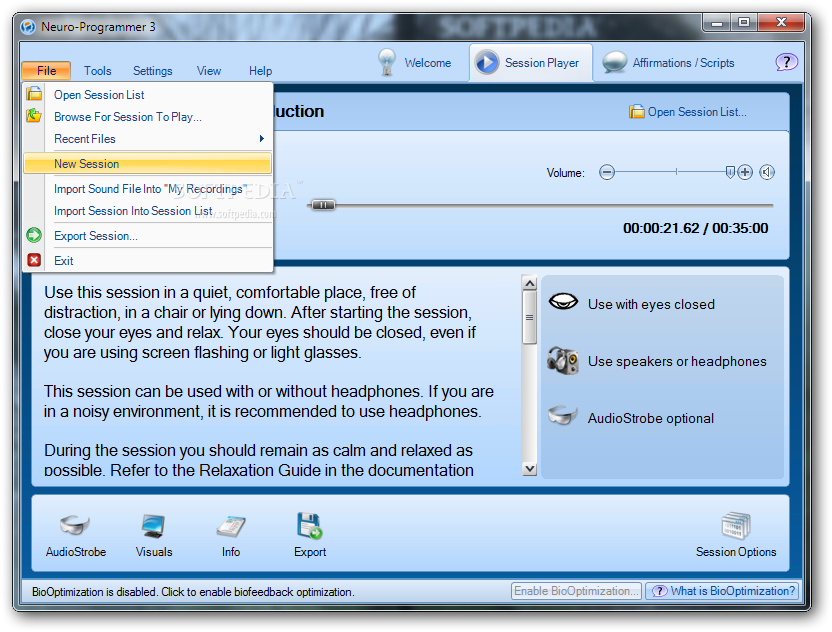The width and height of the screenshot is (832, 632).
Task: Open the session Info notepad icon
Action: pos(231,526)
